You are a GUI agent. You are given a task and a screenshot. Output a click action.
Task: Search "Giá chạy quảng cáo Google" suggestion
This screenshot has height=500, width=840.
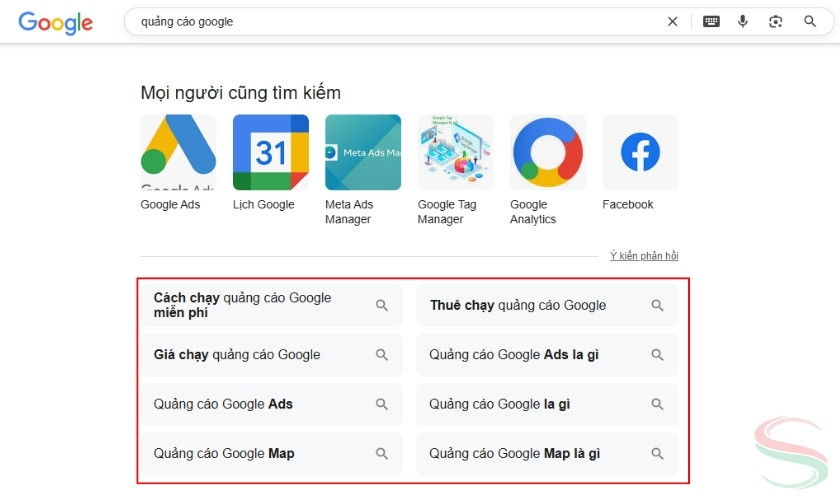[272, 354]
